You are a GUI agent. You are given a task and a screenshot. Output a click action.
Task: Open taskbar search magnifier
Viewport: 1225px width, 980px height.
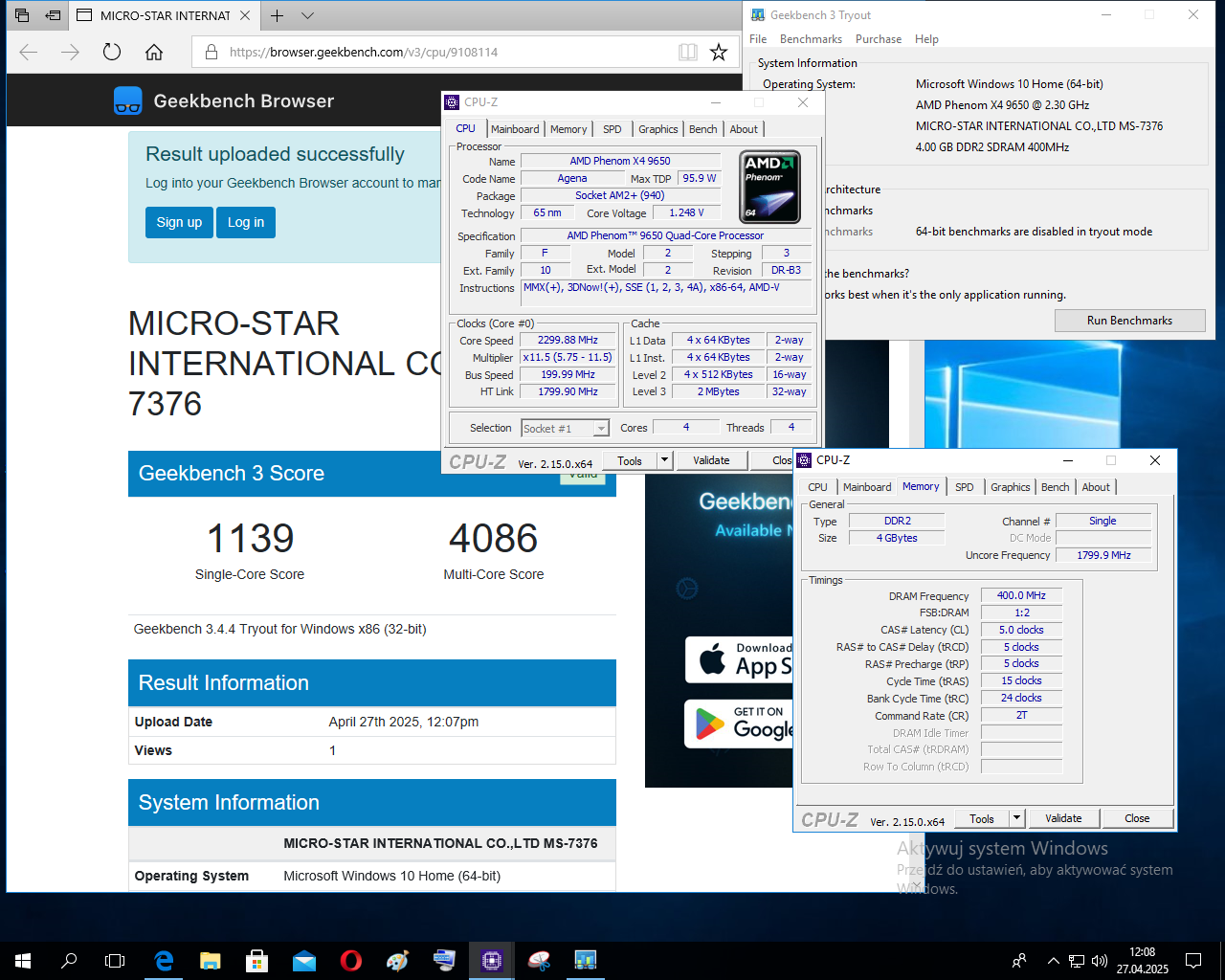(x=69, y=961)
